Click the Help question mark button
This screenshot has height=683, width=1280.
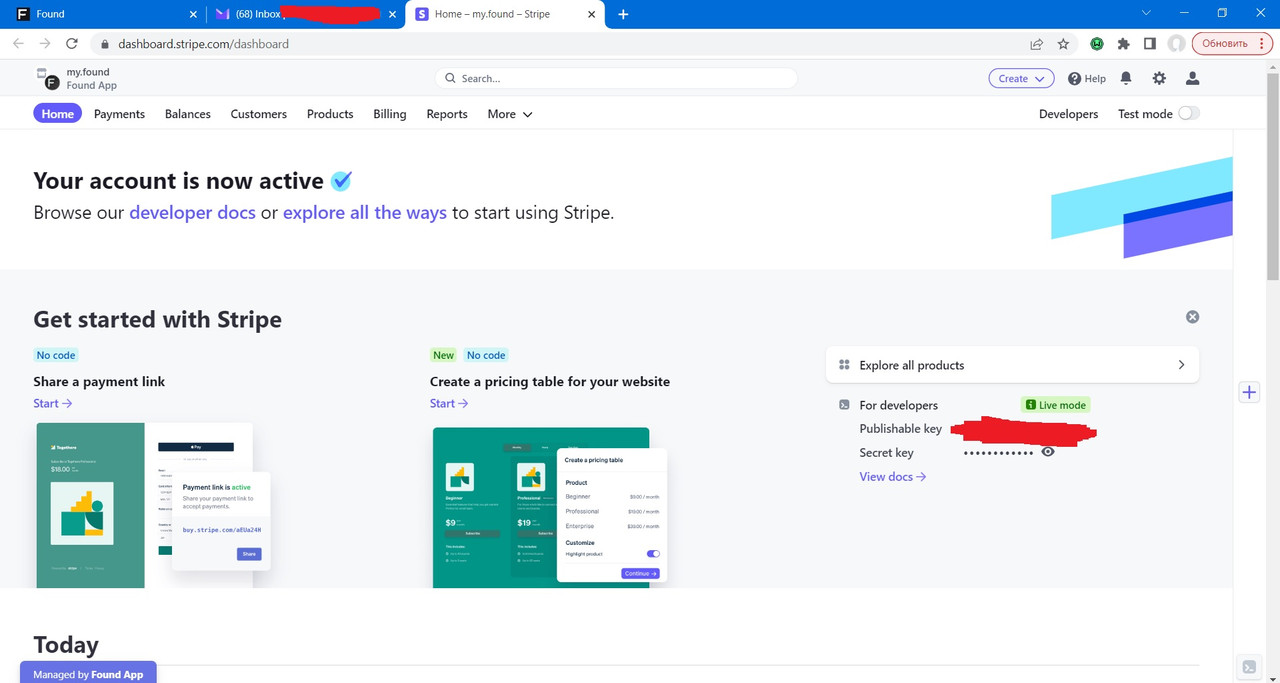coord(1087,78)
